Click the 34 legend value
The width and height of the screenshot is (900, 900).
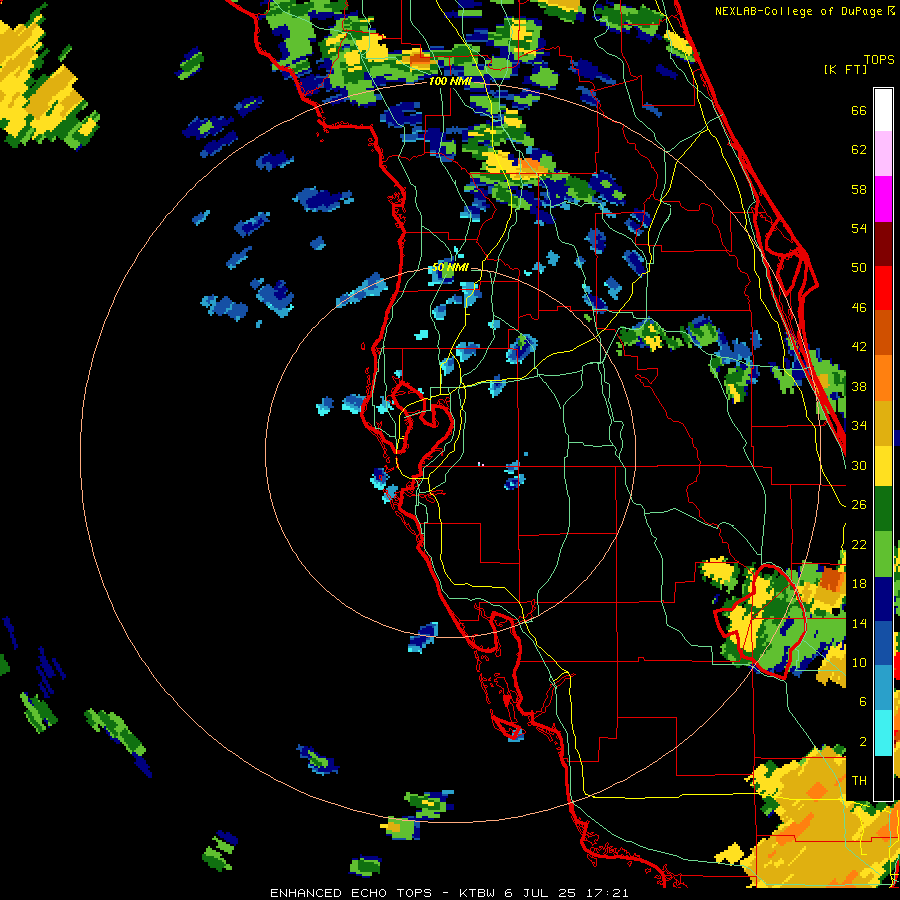pyautogui.click(x=859, y=425)
